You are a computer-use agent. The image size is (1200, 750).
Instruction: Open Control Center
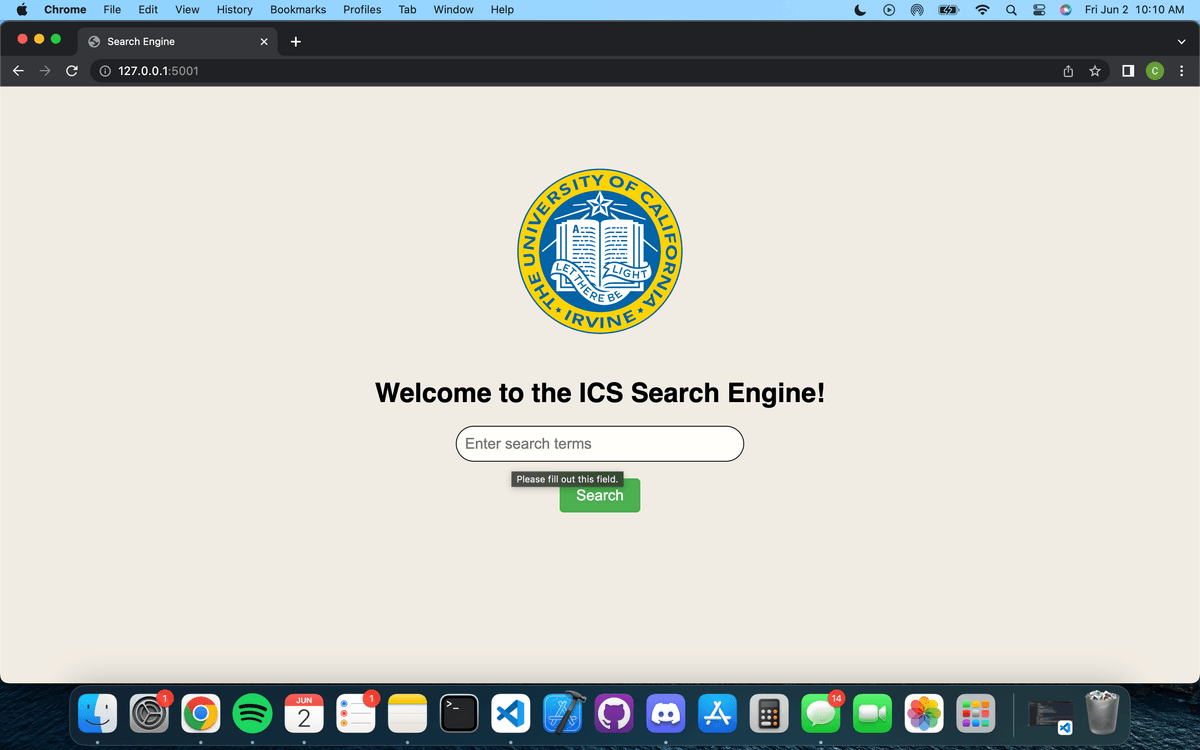point(1039,10)
